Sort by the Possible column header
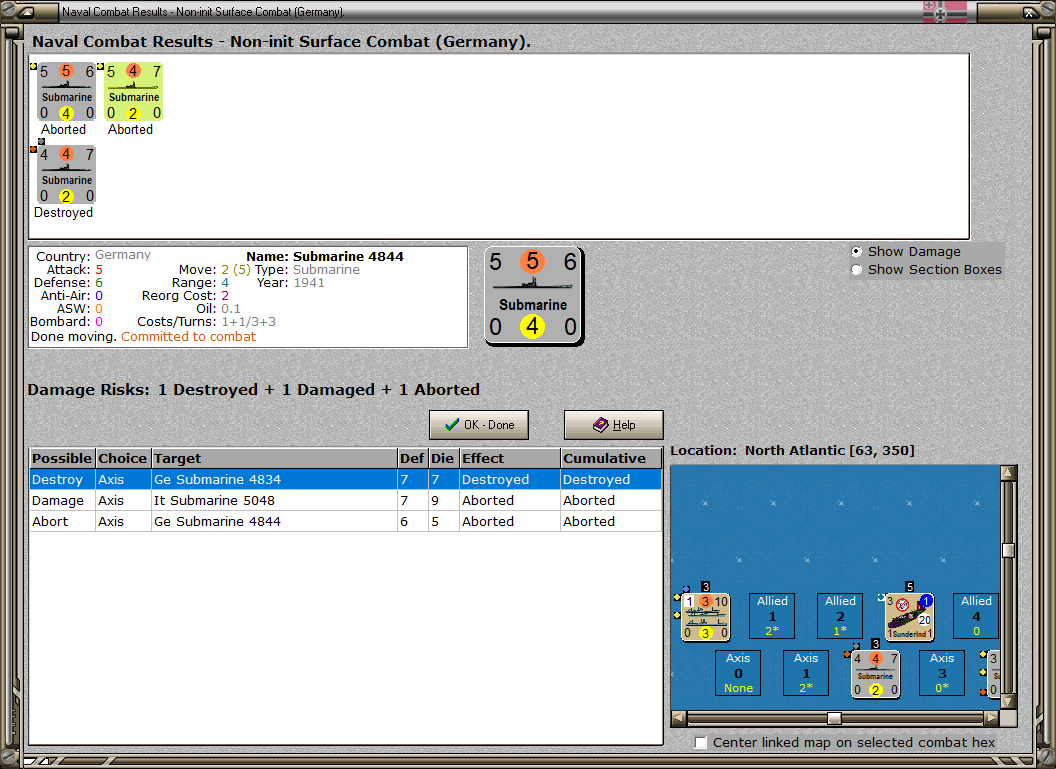The width and height of the screenshot is (1056, 769). (x=62, y=459)
